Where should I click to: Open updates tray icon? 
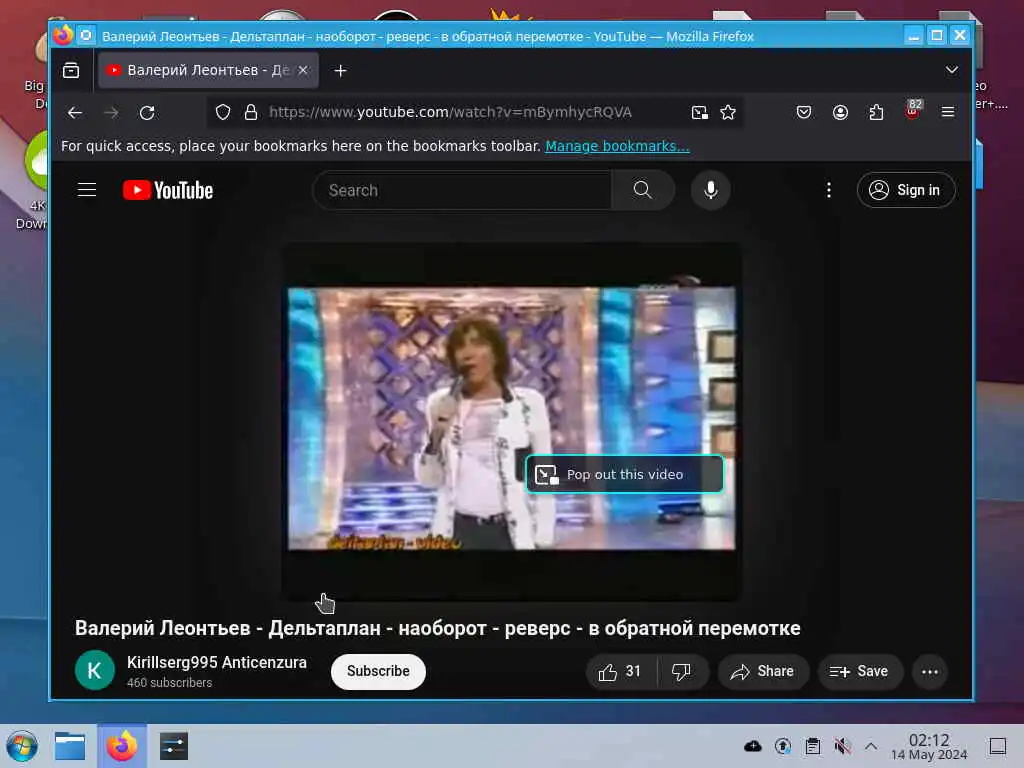pyautogui.click(x=783, y=746)
